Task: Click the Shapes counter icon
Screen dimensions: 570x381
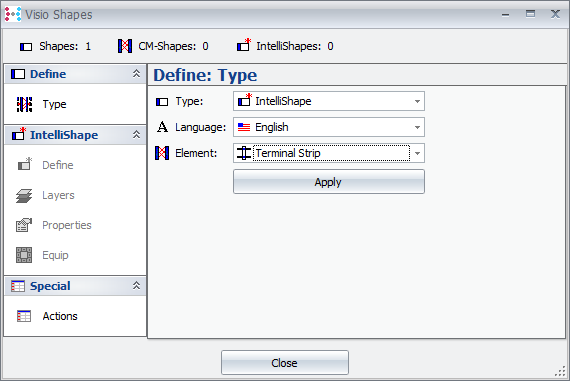Action: tap(26, 47)
